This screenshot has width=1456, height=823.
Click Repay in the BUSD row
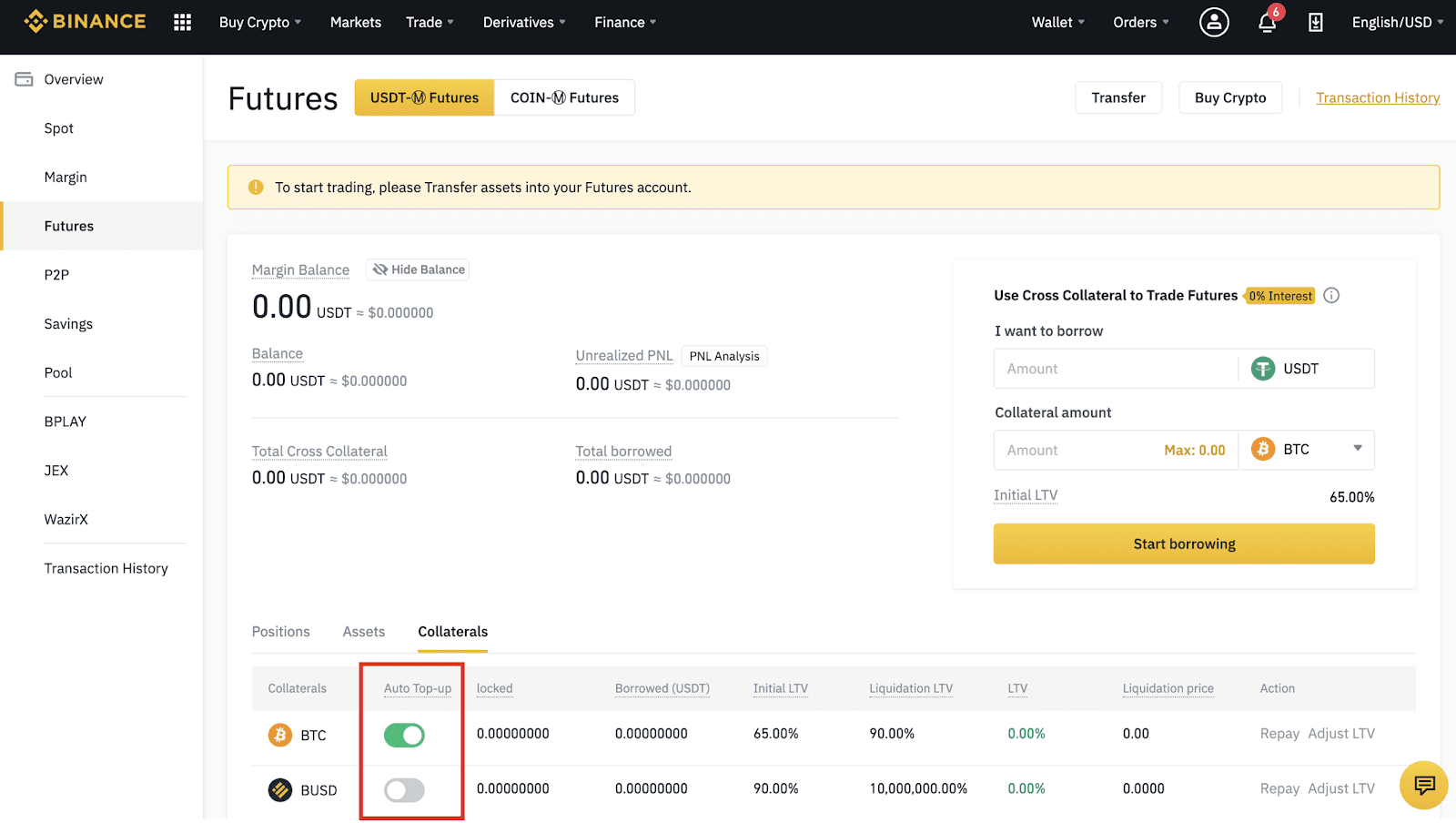point(1279,788)
